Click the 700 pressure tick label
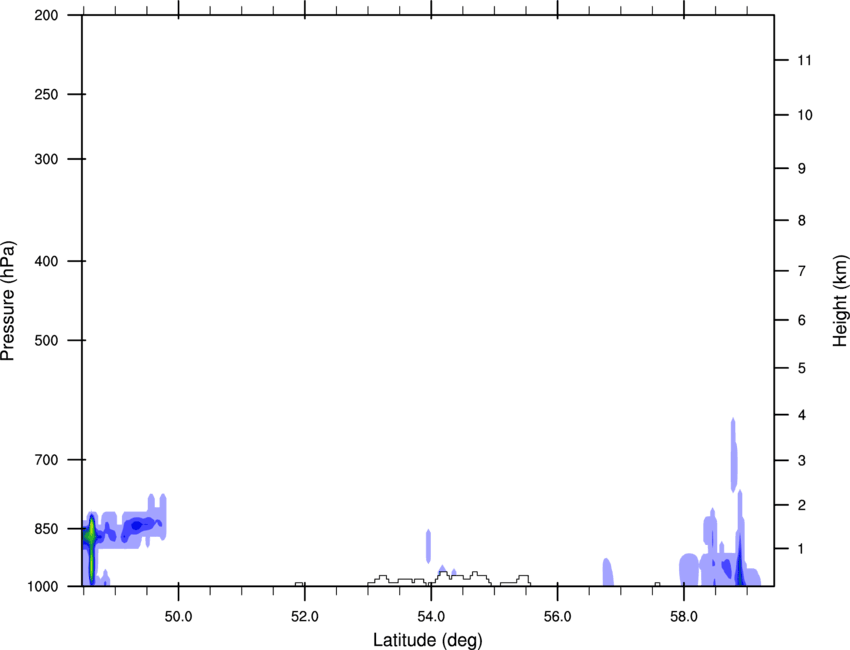The width and height of the screenshot is (850, 650). (x=46, y=460)
